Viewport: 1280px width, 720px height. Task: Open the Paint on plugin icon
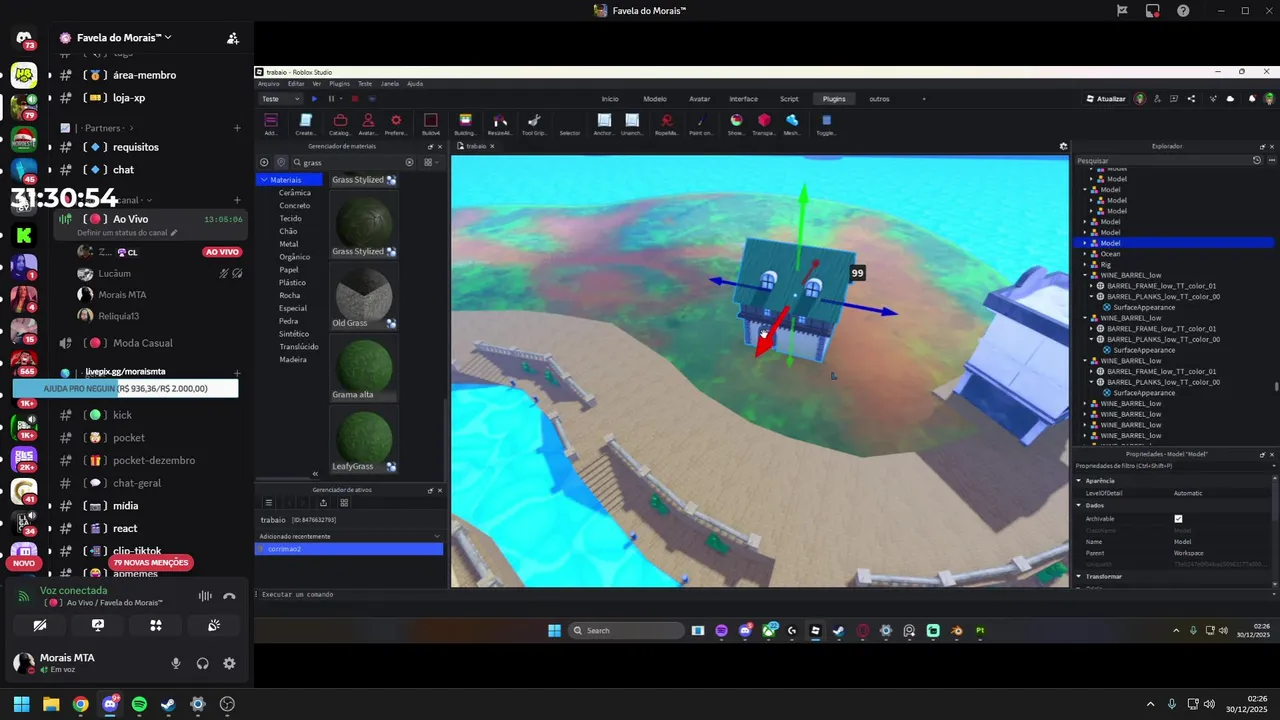pos(701,124)
